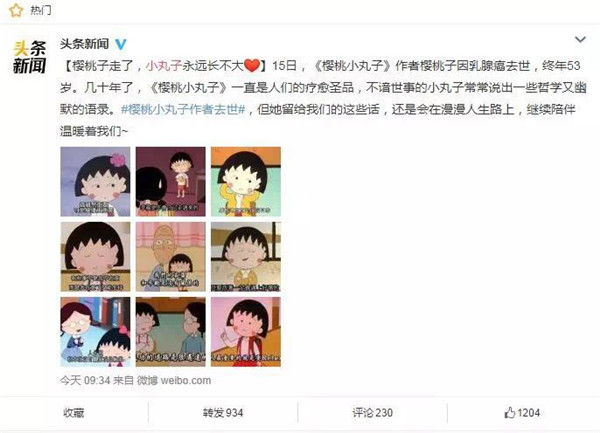600x433 pixels.
Task: Click 收藏 to favorite the post
Action: tap(73, 413)
